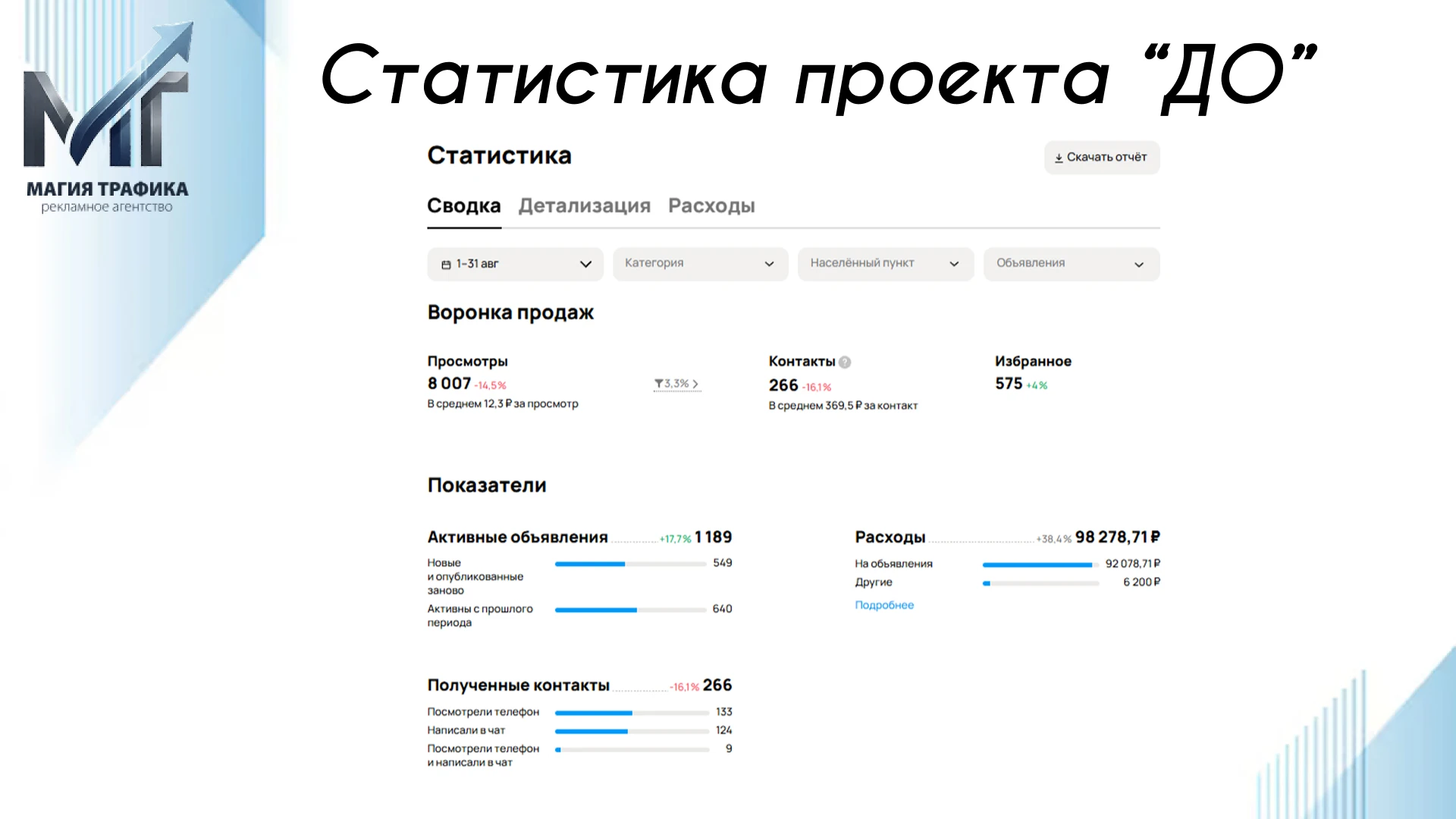Expand the Категория filter dropdown

click(x=701, y=264)
